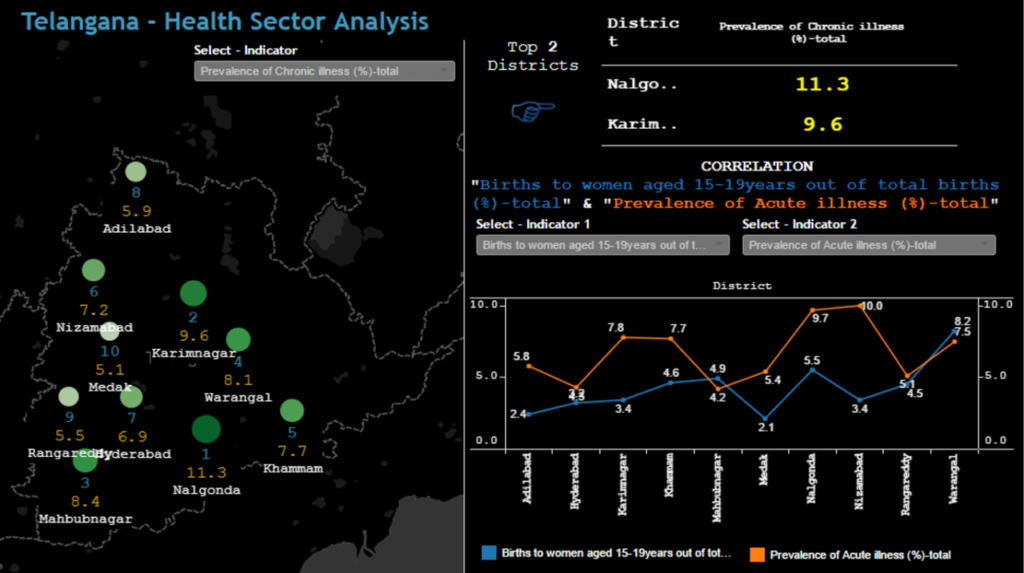The width and height of the screenshot is (1024, 573).
Task: Click the Medak blue data point 2.1
Action: pyautogui.click(x=765, y=419)
